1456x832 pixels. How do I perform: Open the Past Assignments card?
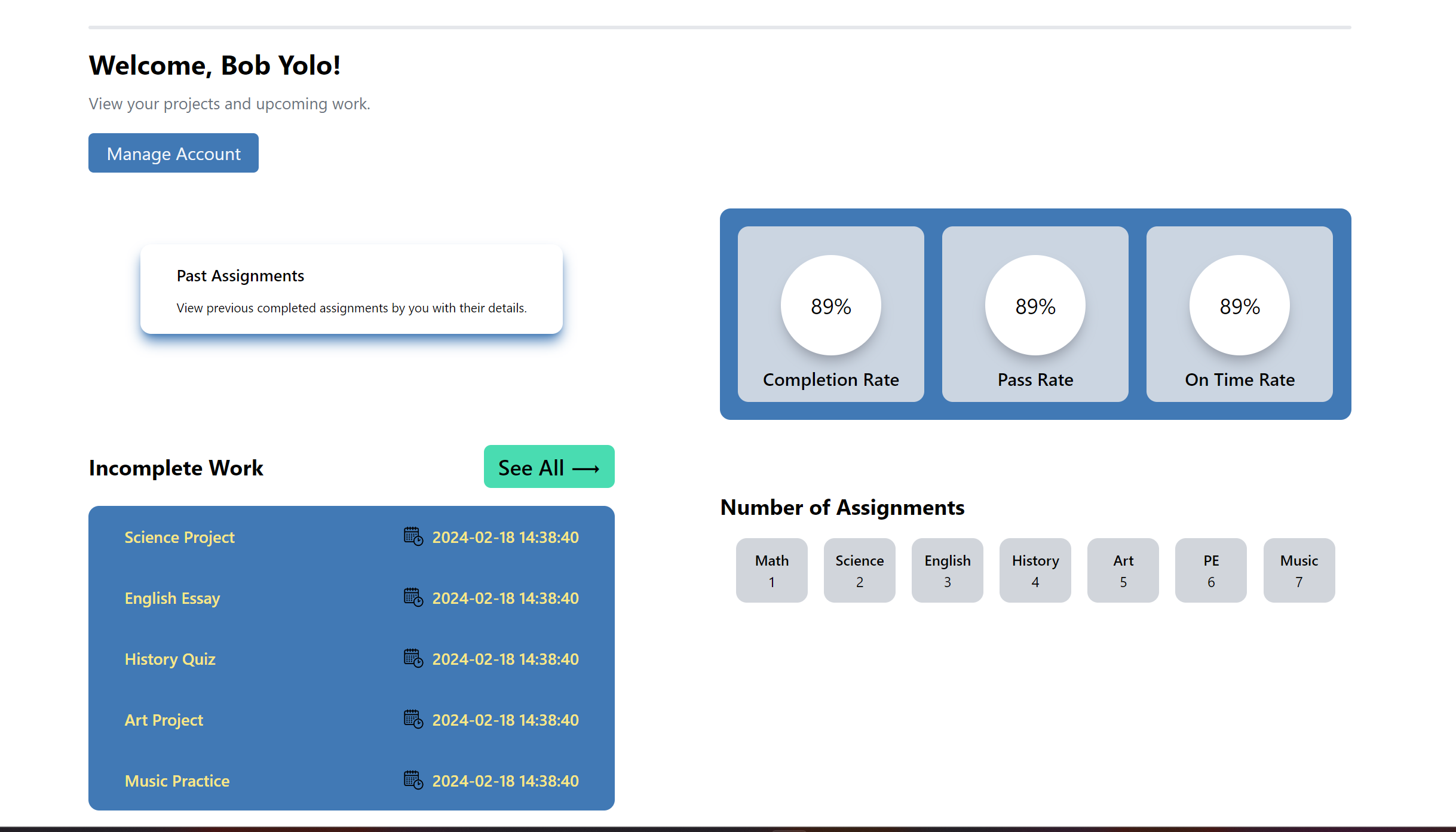tap(351, 290)
